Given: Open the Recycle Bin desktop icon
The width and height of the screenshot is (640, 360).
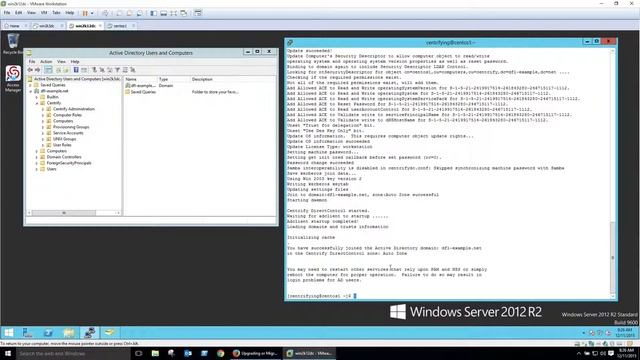Looking at the screenshot, I should tap(13, 44).
